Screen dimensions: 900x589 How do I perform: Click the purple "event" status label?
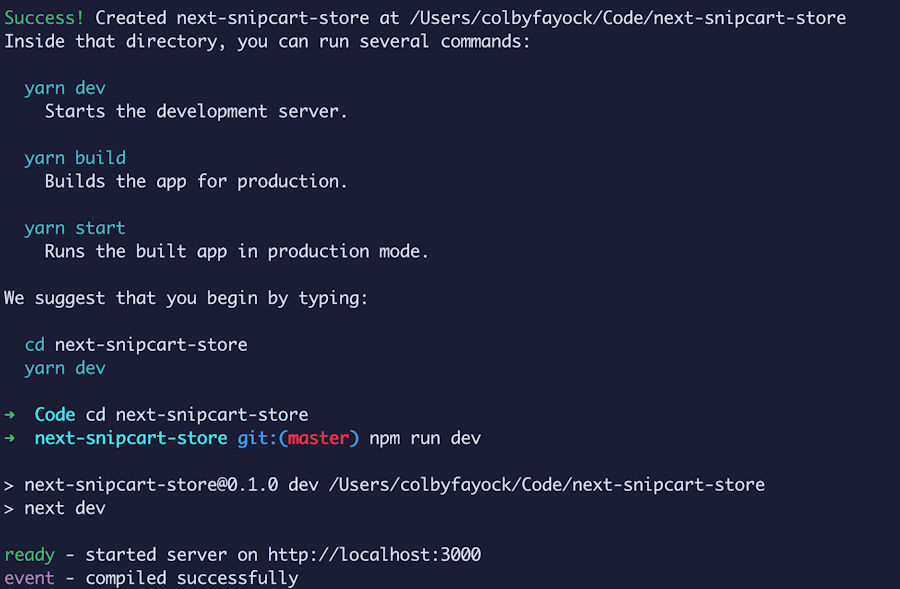pos(29,578)
